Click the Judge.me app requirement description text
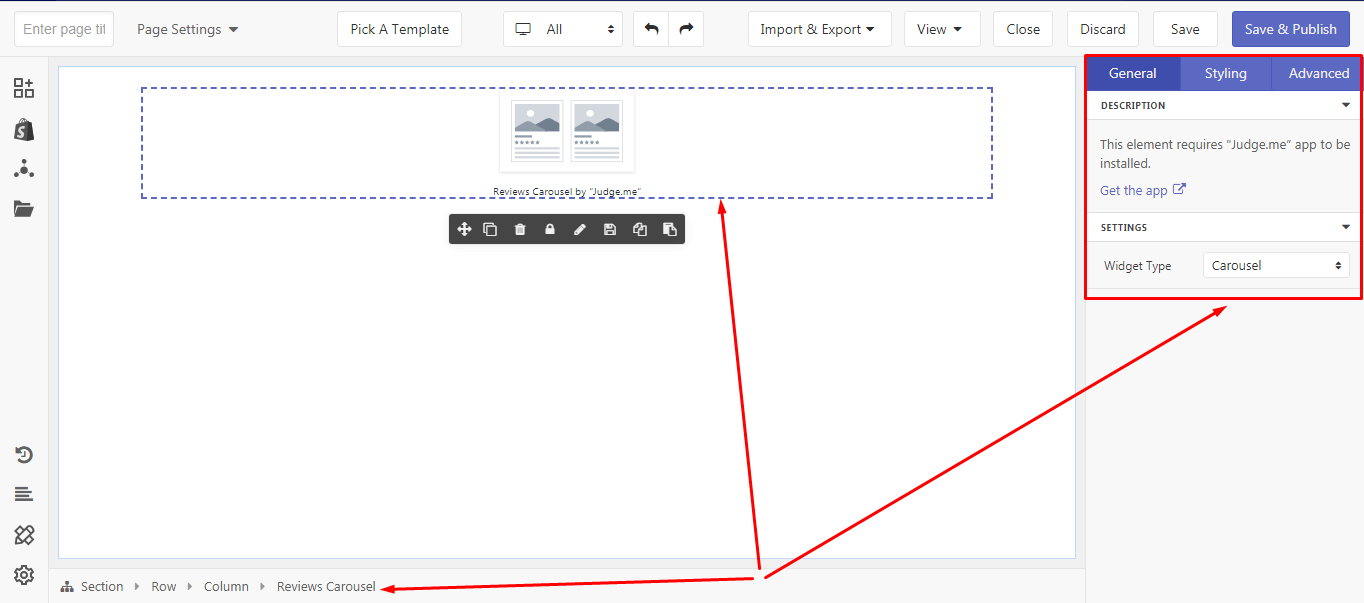 coord(1225,154)
